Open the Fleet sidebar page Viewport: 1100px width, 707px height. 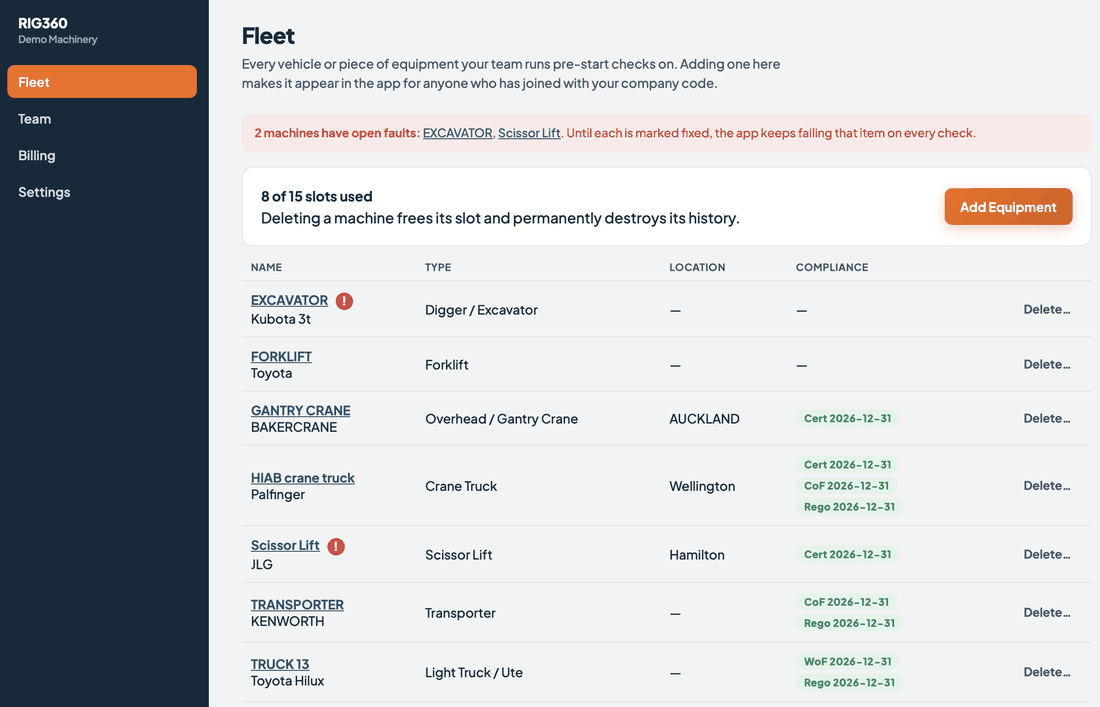coord(102,82)
